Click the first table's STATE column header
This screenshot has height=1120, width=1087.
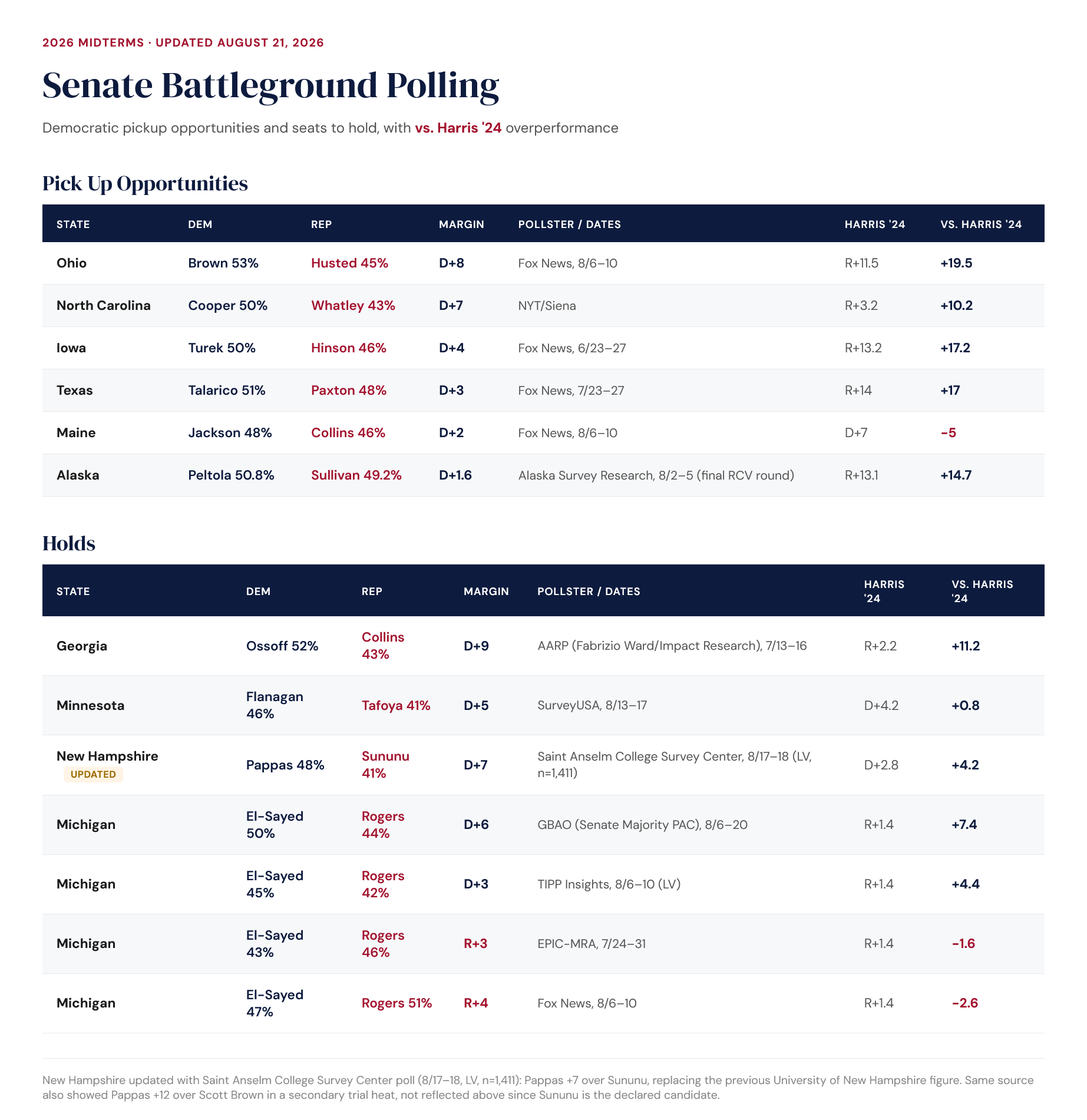click(73, 224)
